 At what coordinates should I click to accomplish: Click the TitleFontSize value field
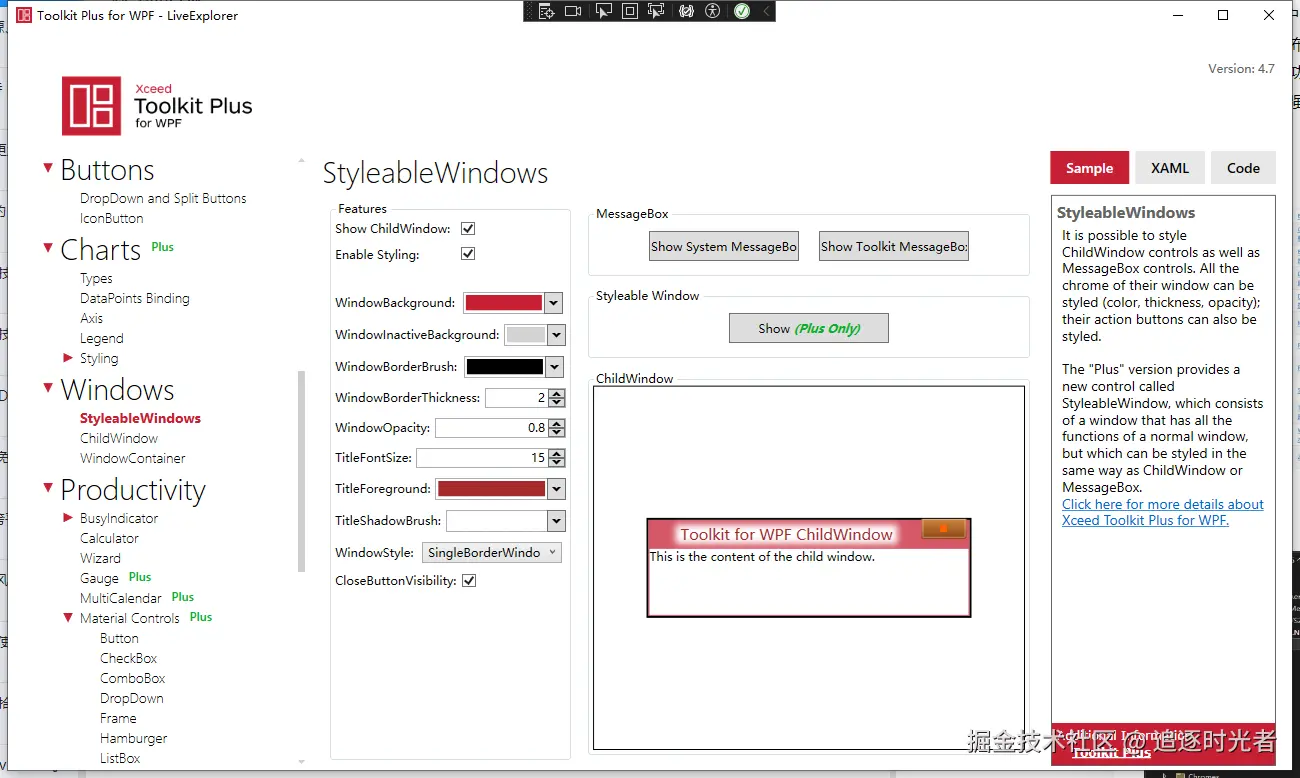(482, 458)
